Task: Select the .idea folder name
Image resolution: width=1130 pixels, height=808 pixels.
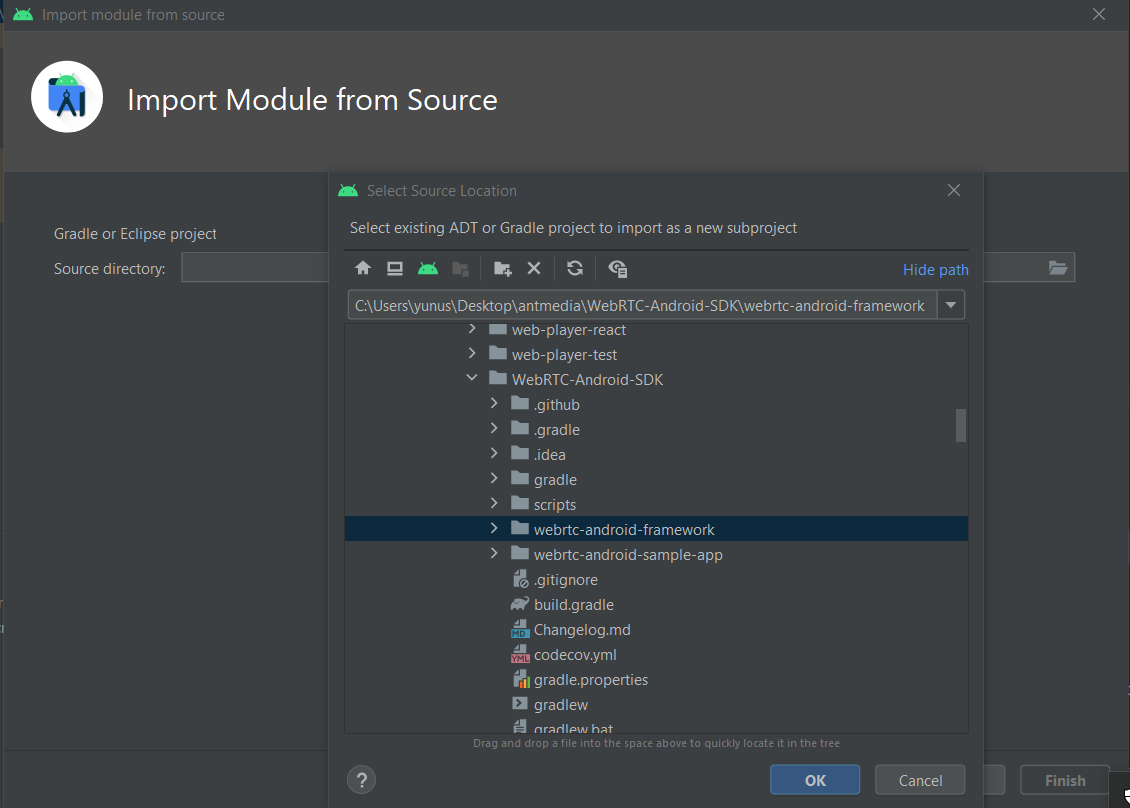Action: (549, 455)
